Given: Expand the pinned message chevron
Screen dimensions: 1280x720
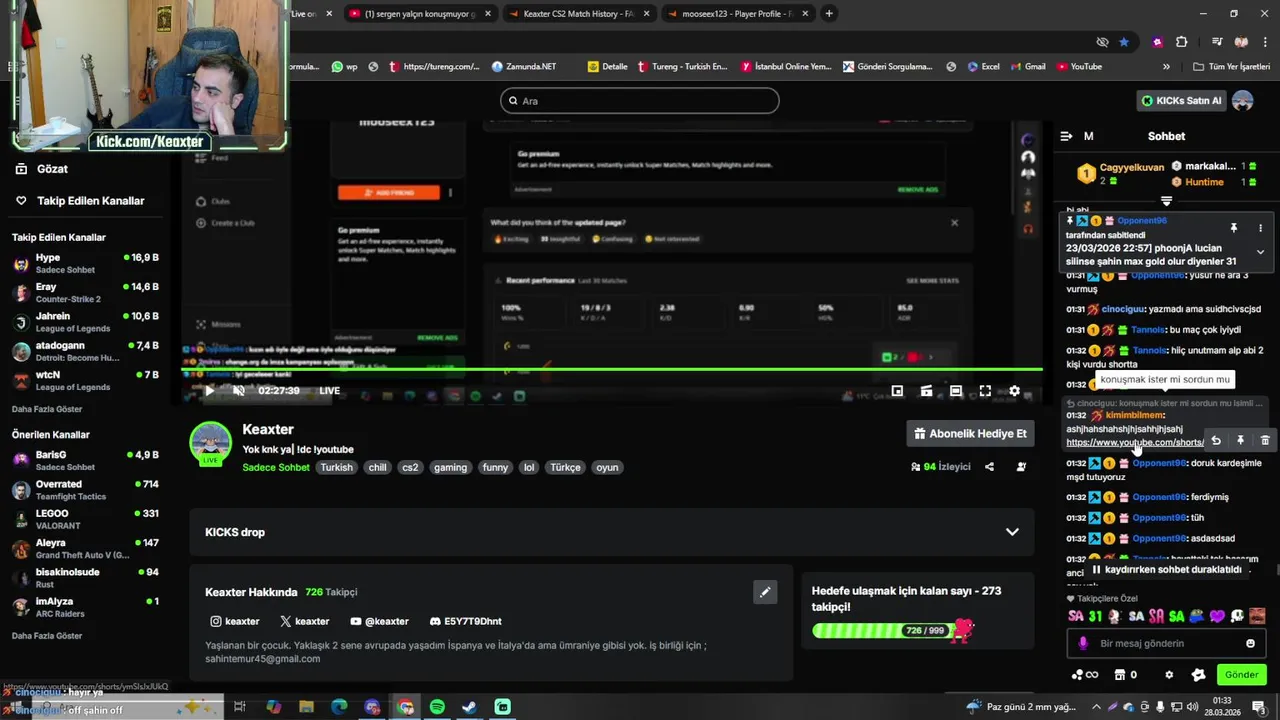Looking at the screenshot, I should click(1260, 252).
